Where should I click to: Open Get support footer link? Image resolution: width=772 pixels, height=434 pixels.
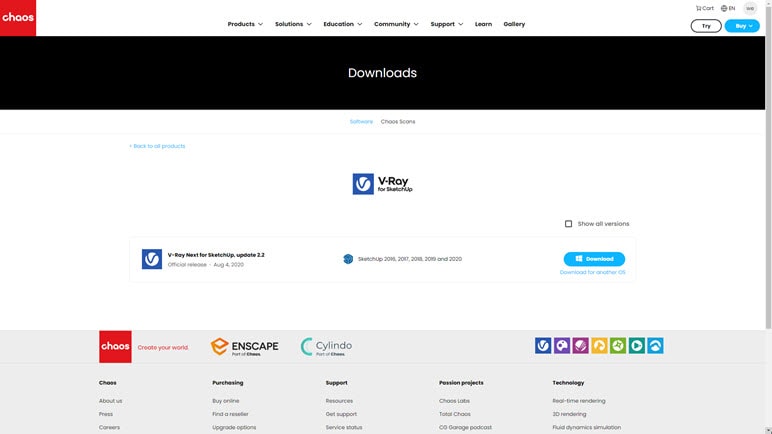[341, 414]
